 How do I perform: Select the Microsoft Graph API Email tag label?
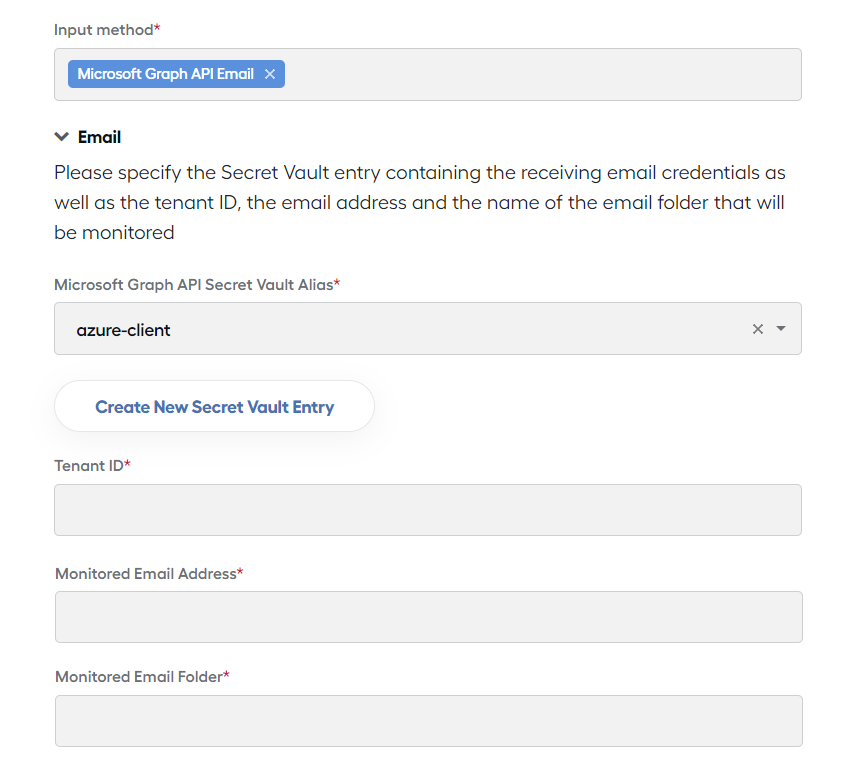tap(166, 74)
